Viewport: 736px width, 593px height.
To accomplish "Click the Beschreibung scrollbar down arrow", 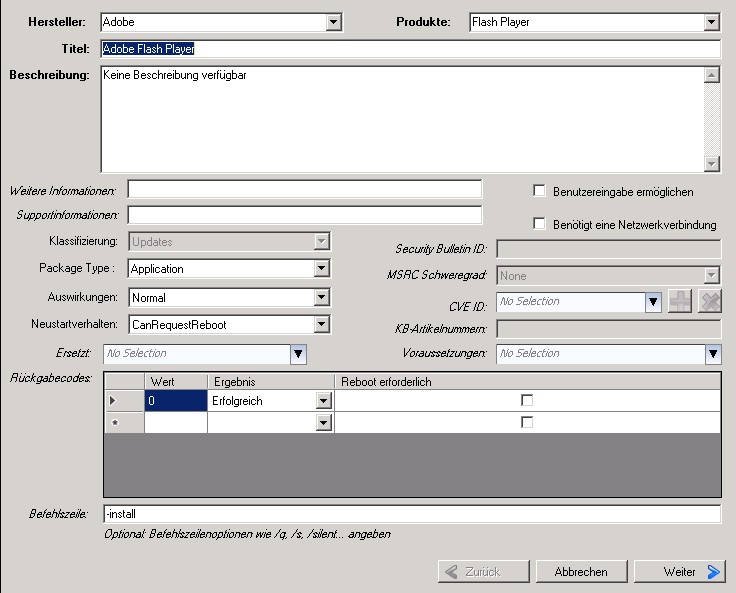I will click(712, 163).
